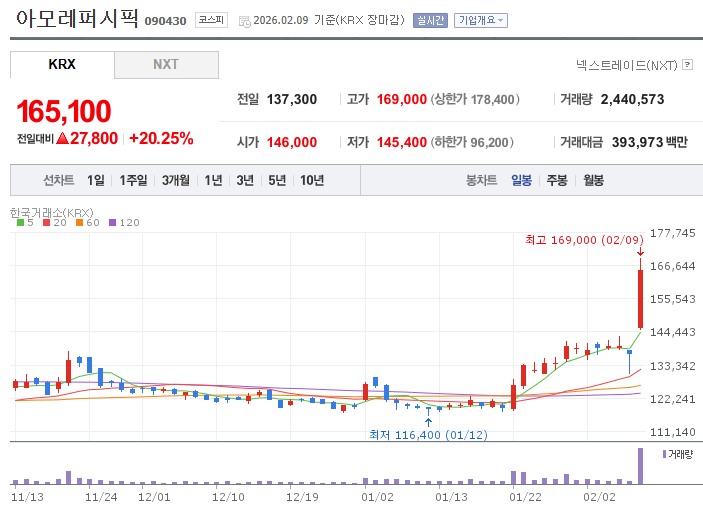Click the 실시간 button

pyautogui.click(x=430, y=20)
